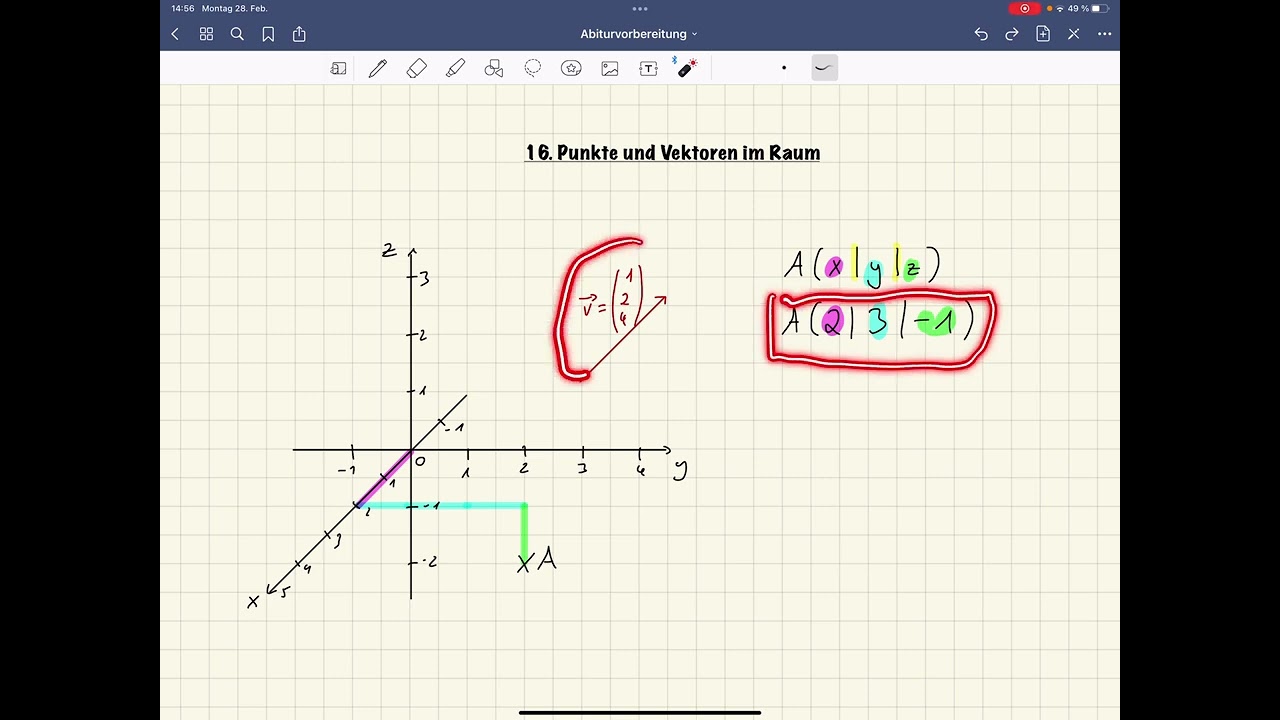Image resolution: width=1280 pixels, height=720 pixels.
Task: Select the Pen tool
Action: [x=378, y=68]
